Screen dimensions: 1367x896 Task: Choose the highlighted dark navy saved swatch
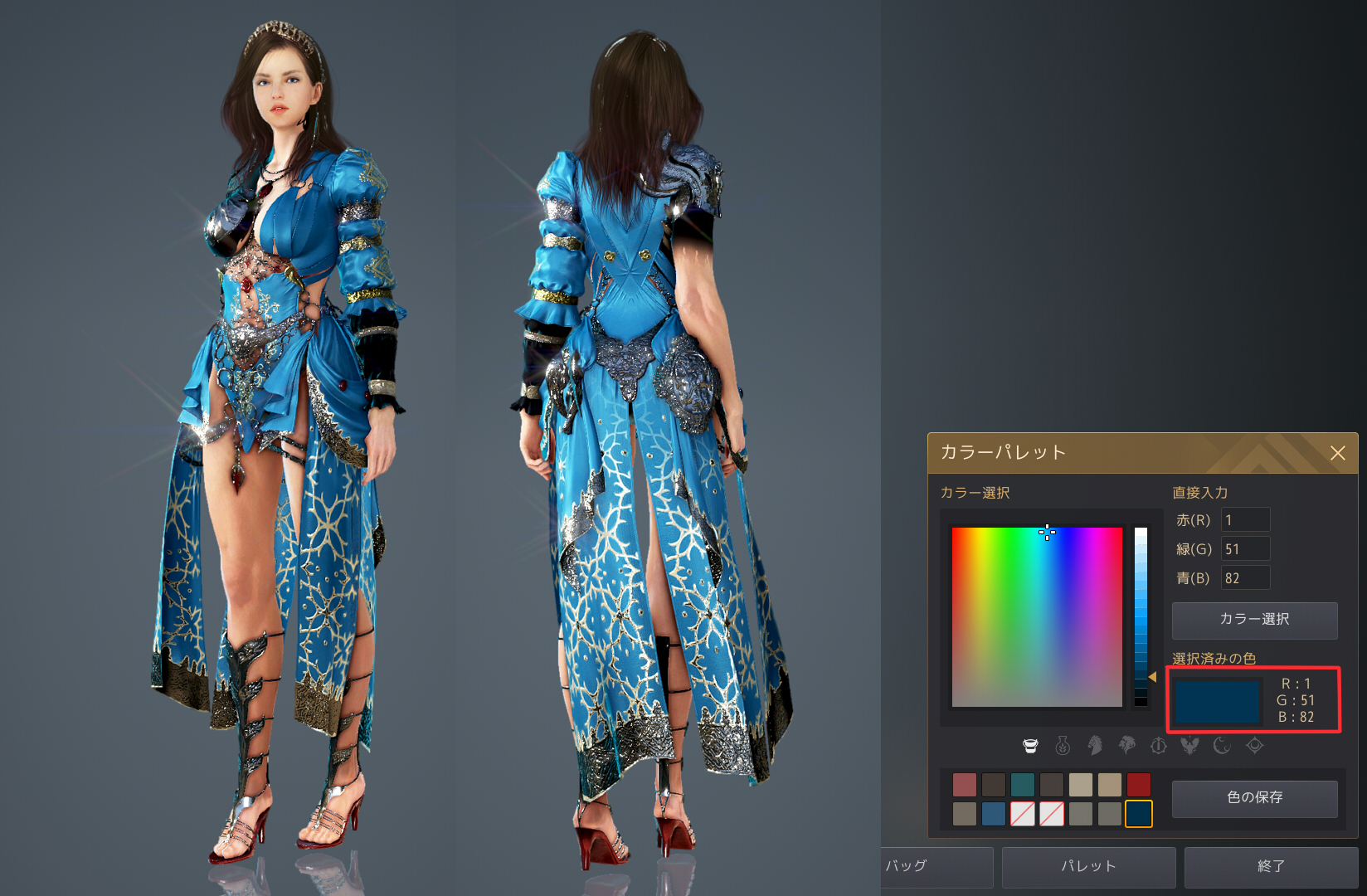coord(1139,814)
